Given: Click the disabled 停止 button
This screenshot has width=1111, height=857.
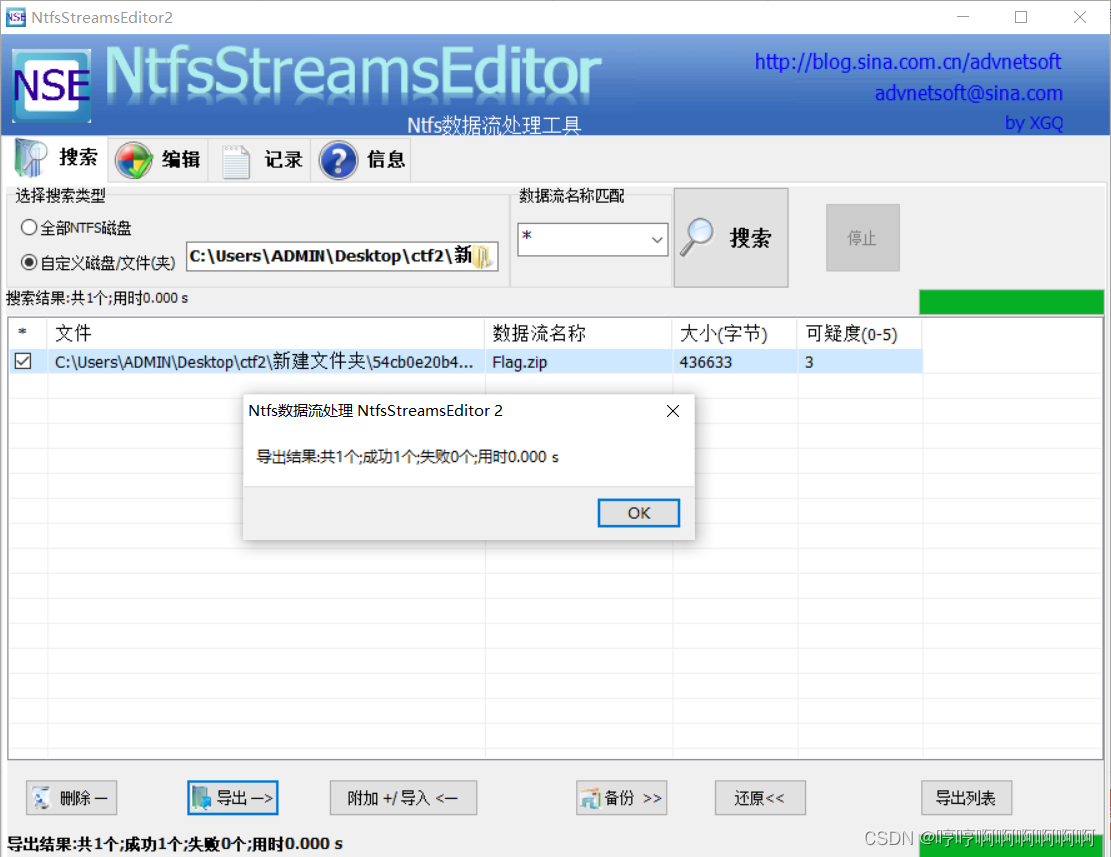Looking at the screenshot, I should 862,238.
